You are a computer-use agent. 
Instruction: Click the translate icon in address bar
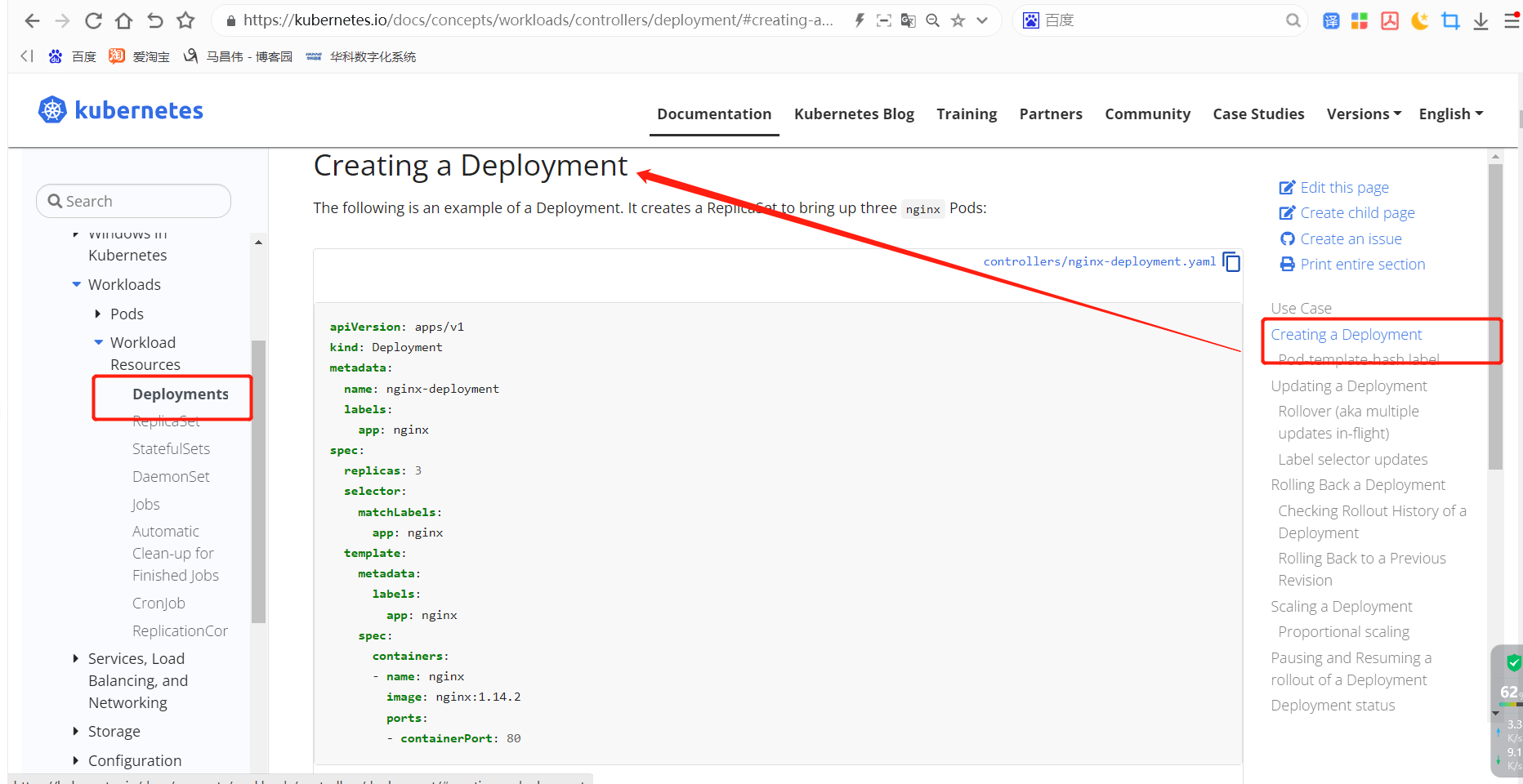tap(908, 20)
